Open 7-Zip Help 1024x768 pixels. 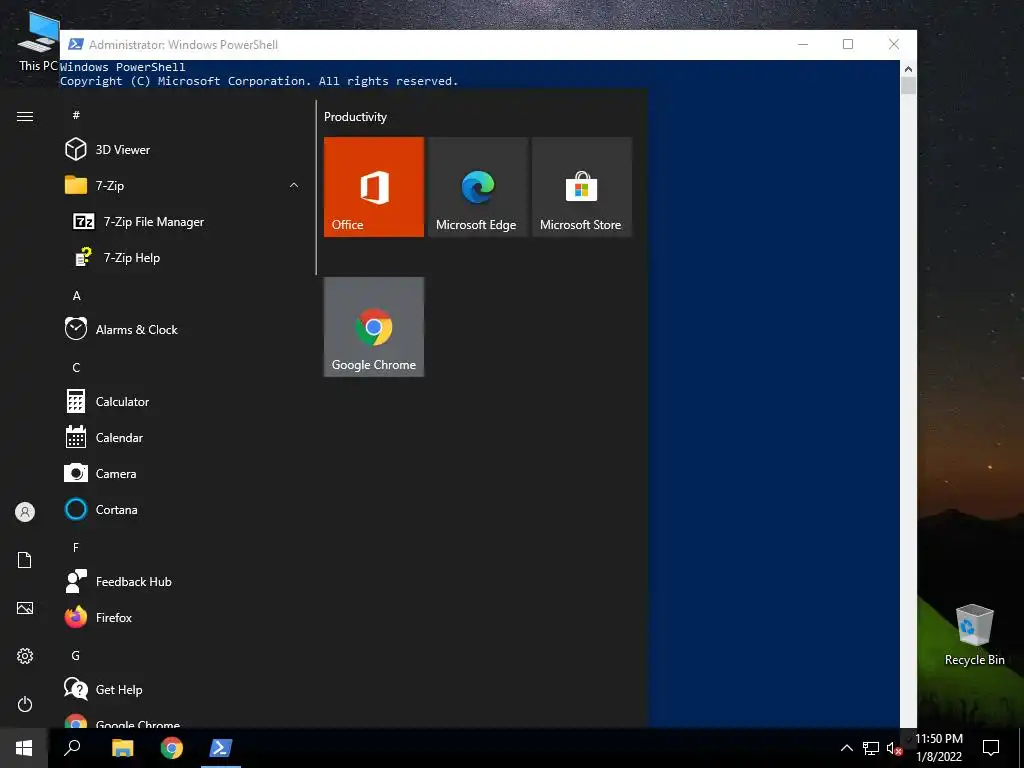(x=183, y=257)
